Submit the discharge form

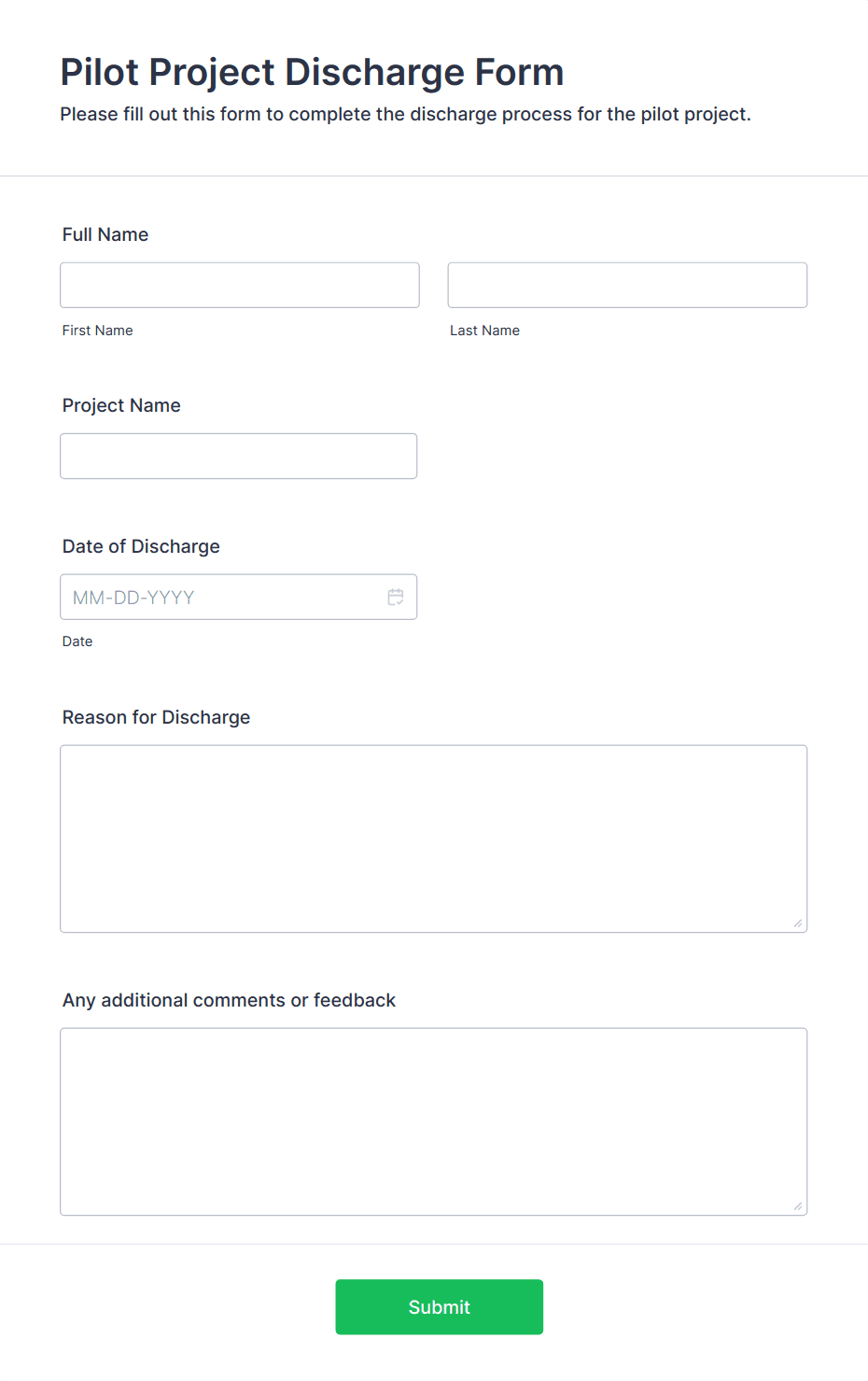click(440, 1306)
